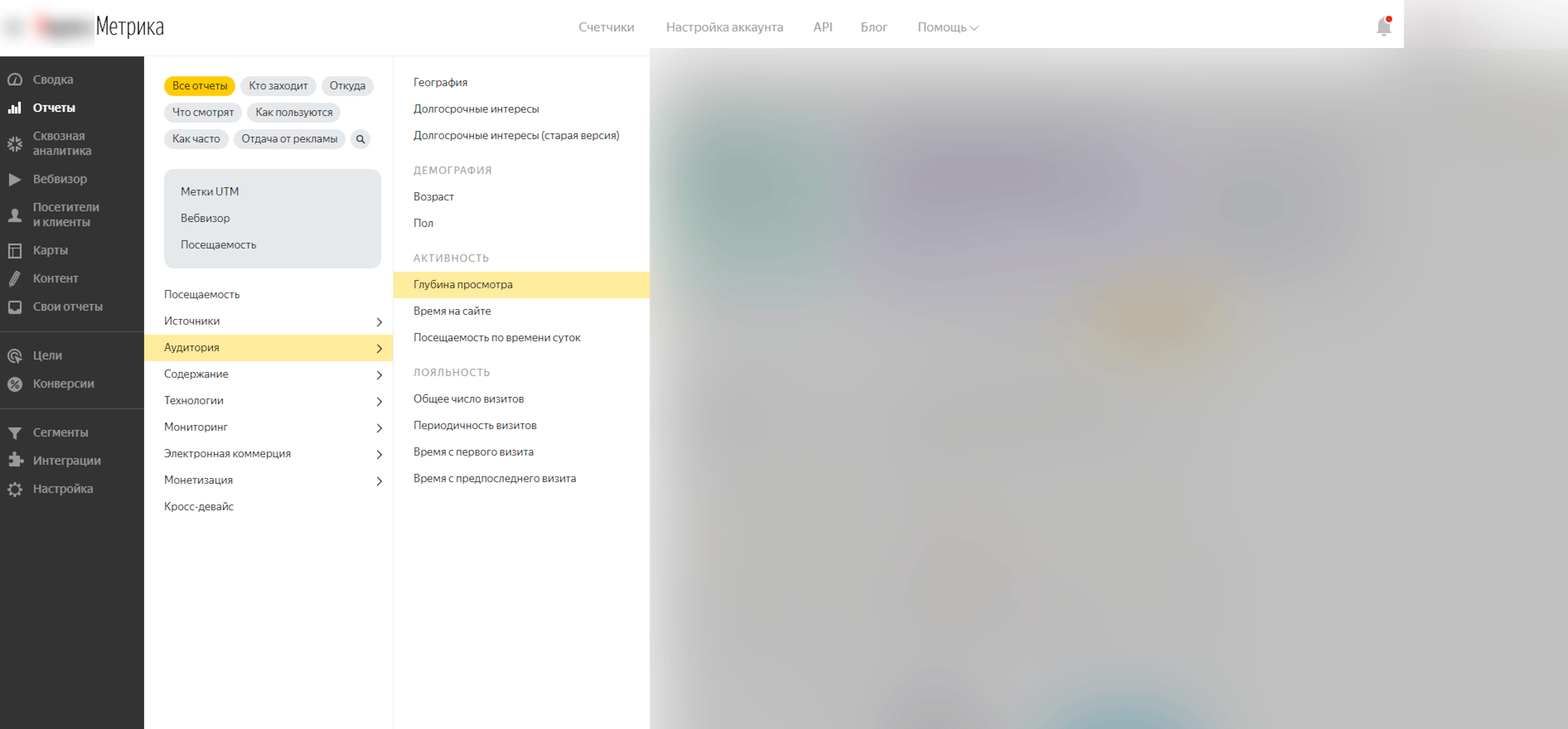Open the География report
Viewport: 1568px width, 729px height.
[x=441, y=83]
